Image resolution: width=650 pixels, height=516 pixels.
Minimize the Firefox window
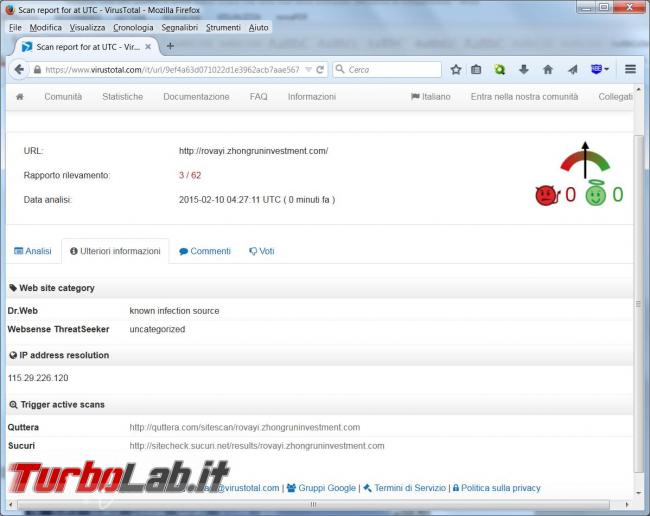point(585,7)
